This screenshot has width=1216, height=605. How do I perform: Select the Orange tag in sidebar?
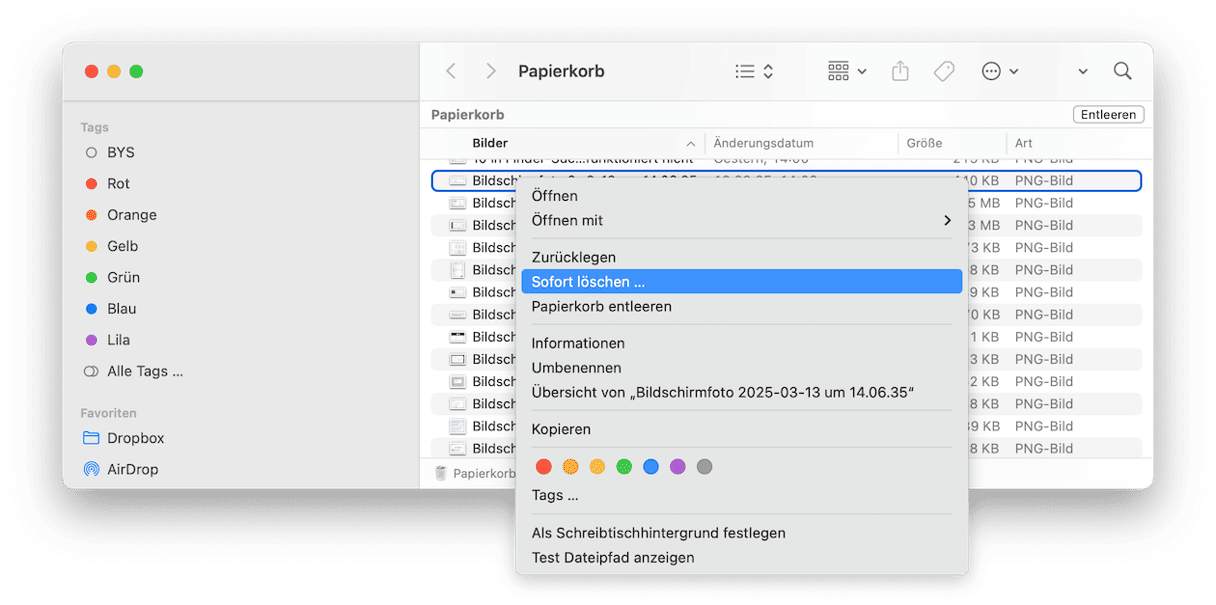[121, 215]
